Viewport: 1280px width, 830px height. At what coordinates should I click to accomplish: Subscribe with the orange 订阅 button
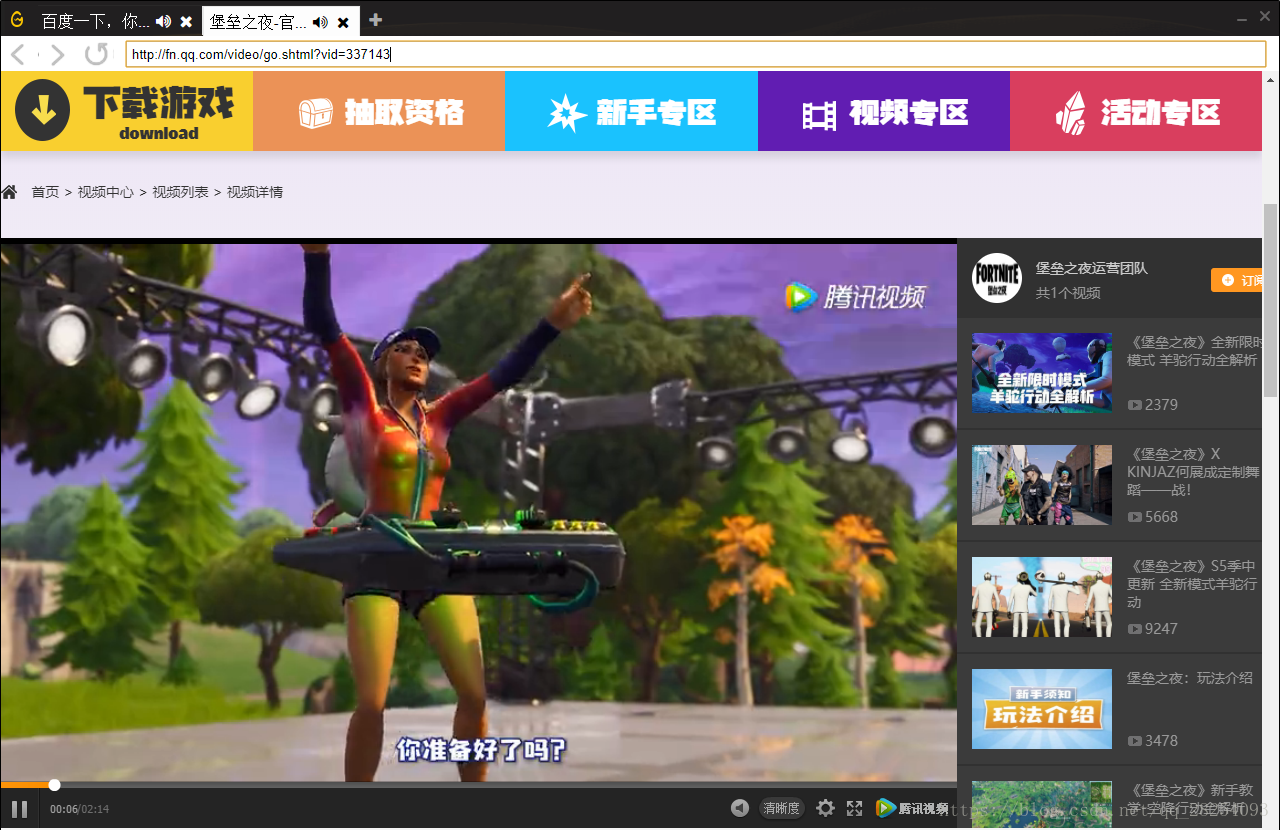click(x=1238, y=280)
